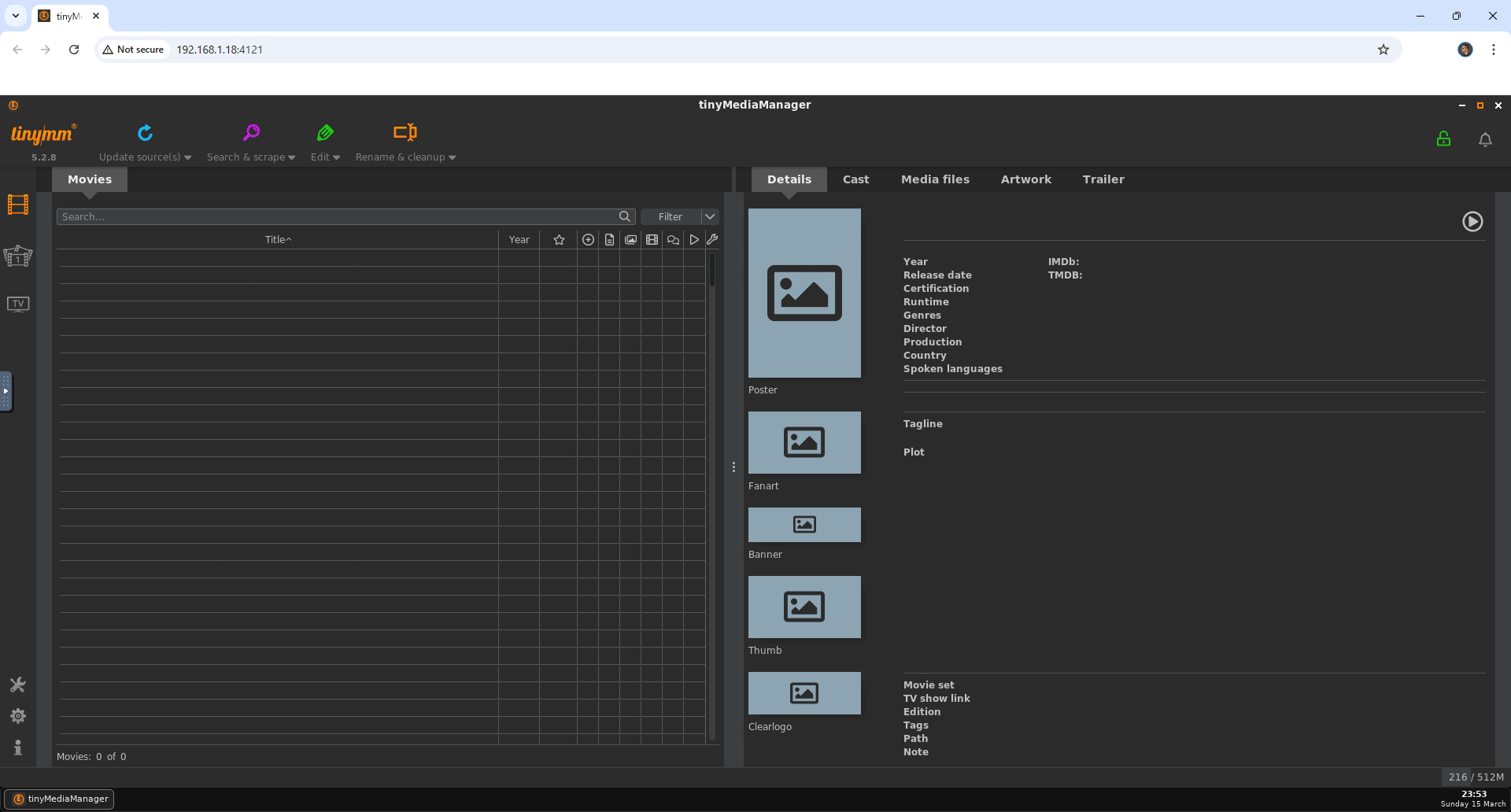The width and height of the screenshot is (1511, 812).
Task: Switch to the Cast tab
Action: (855, 179)
